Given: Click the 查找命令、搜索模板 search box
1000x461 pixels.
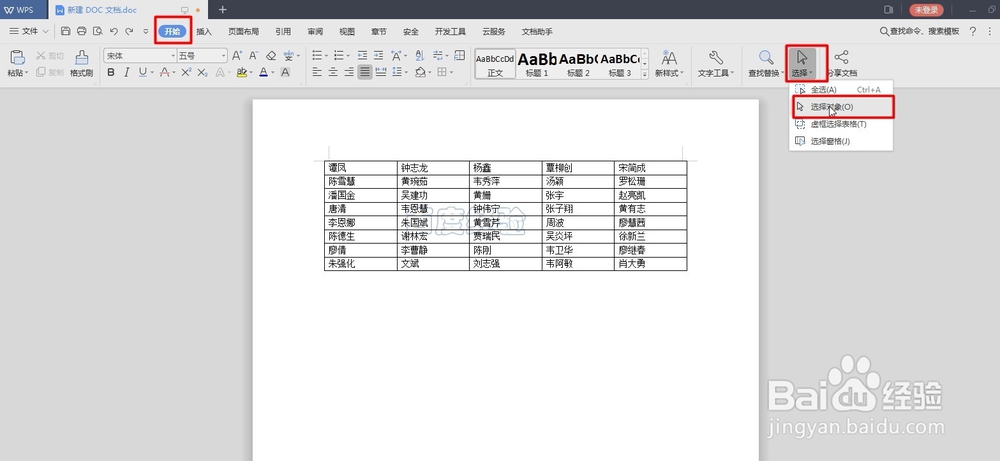Looking at the screenshot, I should tap(919, 31).
